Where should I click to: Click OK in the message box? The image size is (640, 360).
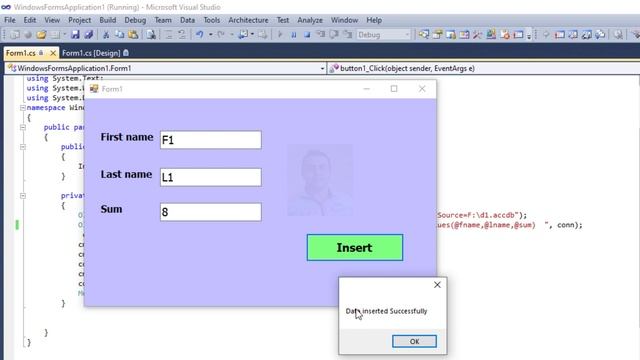(414, 341)
